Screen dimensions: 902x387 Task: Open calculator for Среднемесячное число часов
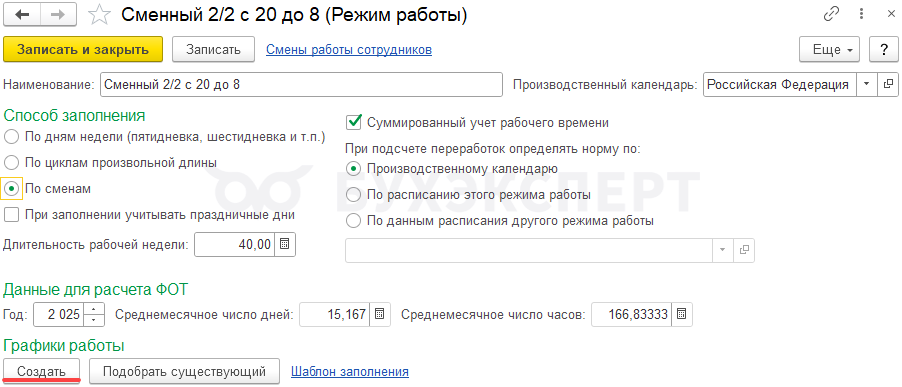pyautogui.click(x=682, y=315)
